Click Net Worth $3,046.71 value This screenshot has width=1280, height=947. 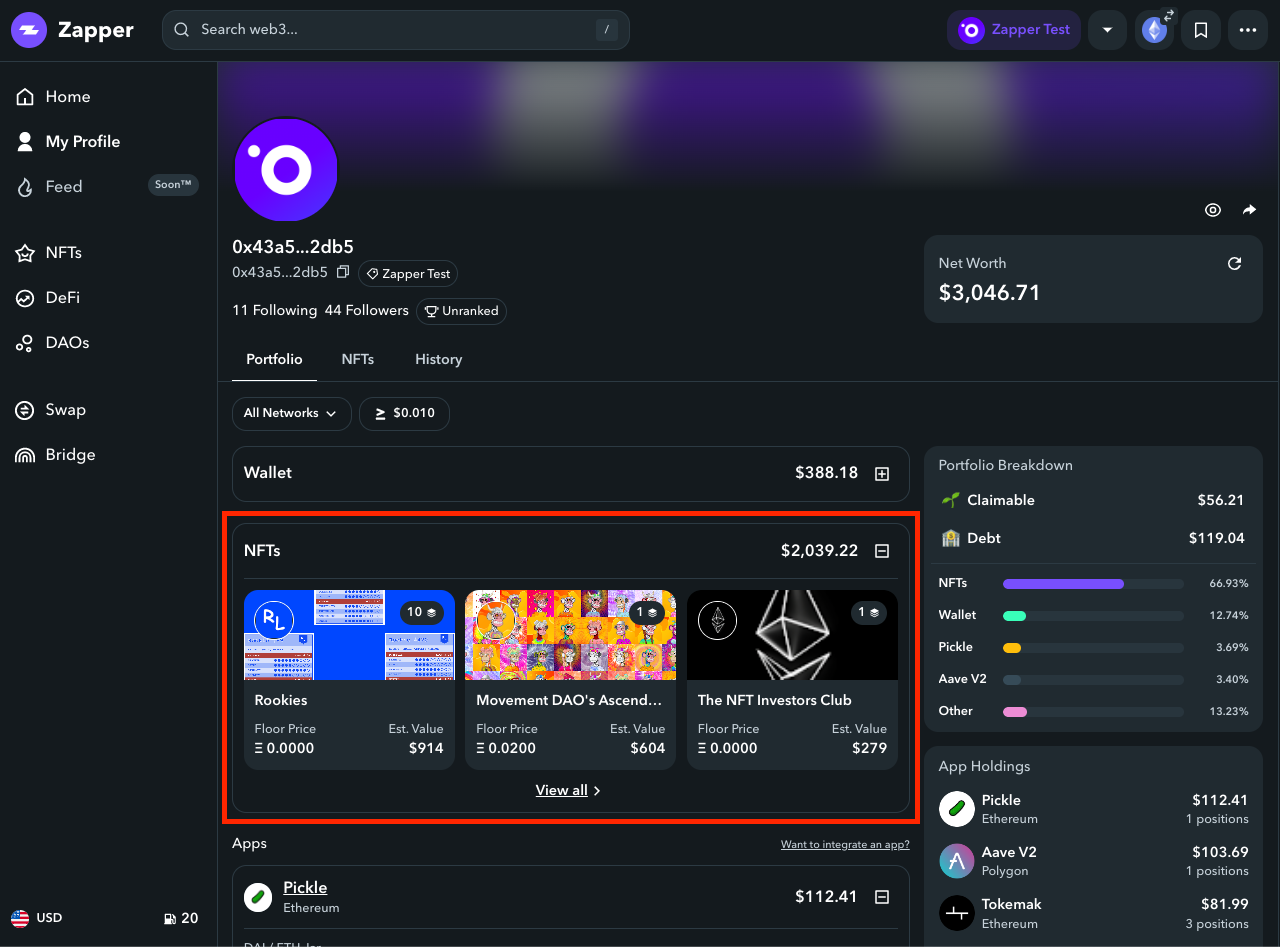(x=989, y=293)
